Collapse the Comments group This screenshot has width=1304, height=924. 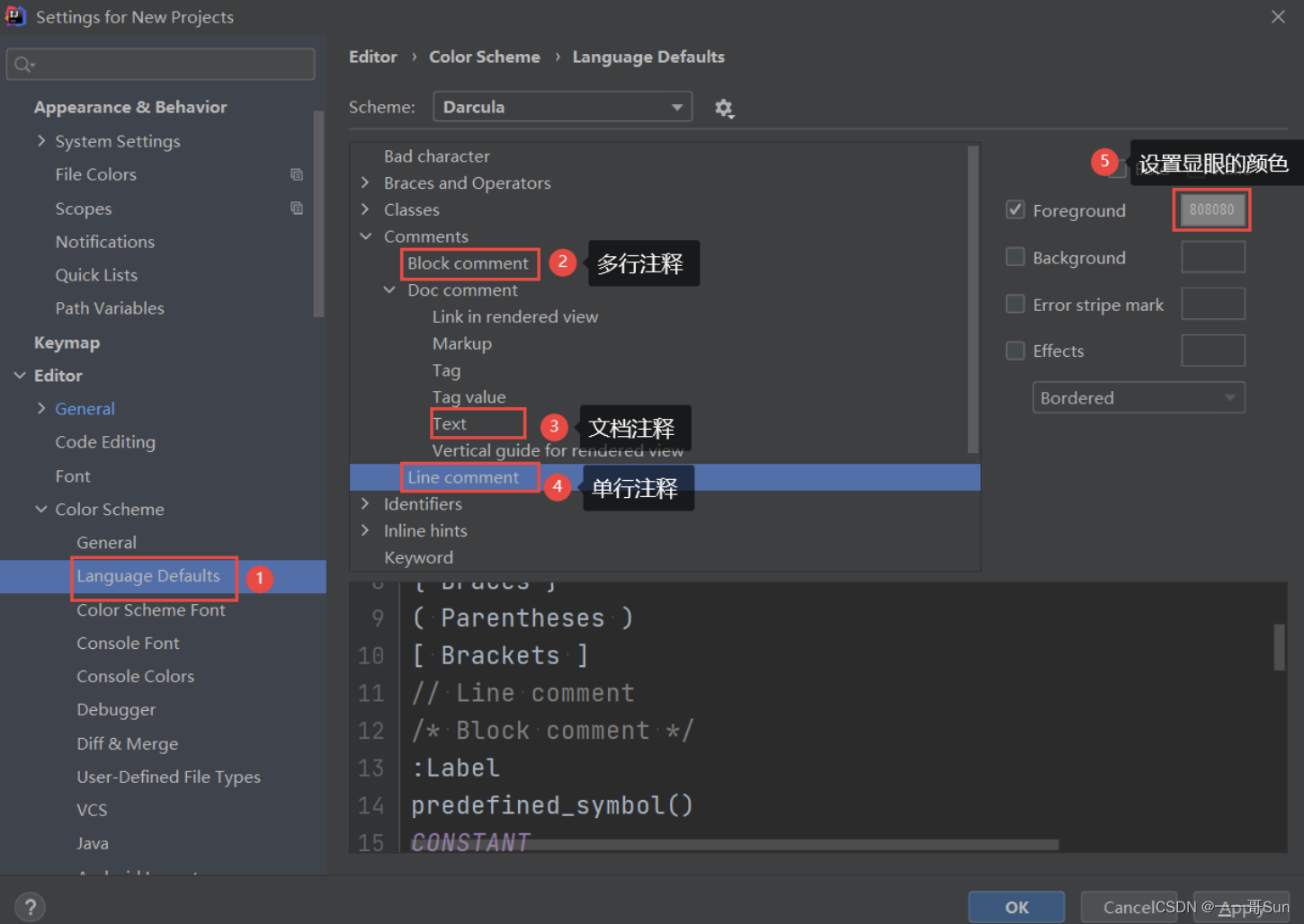pos(365,236)
